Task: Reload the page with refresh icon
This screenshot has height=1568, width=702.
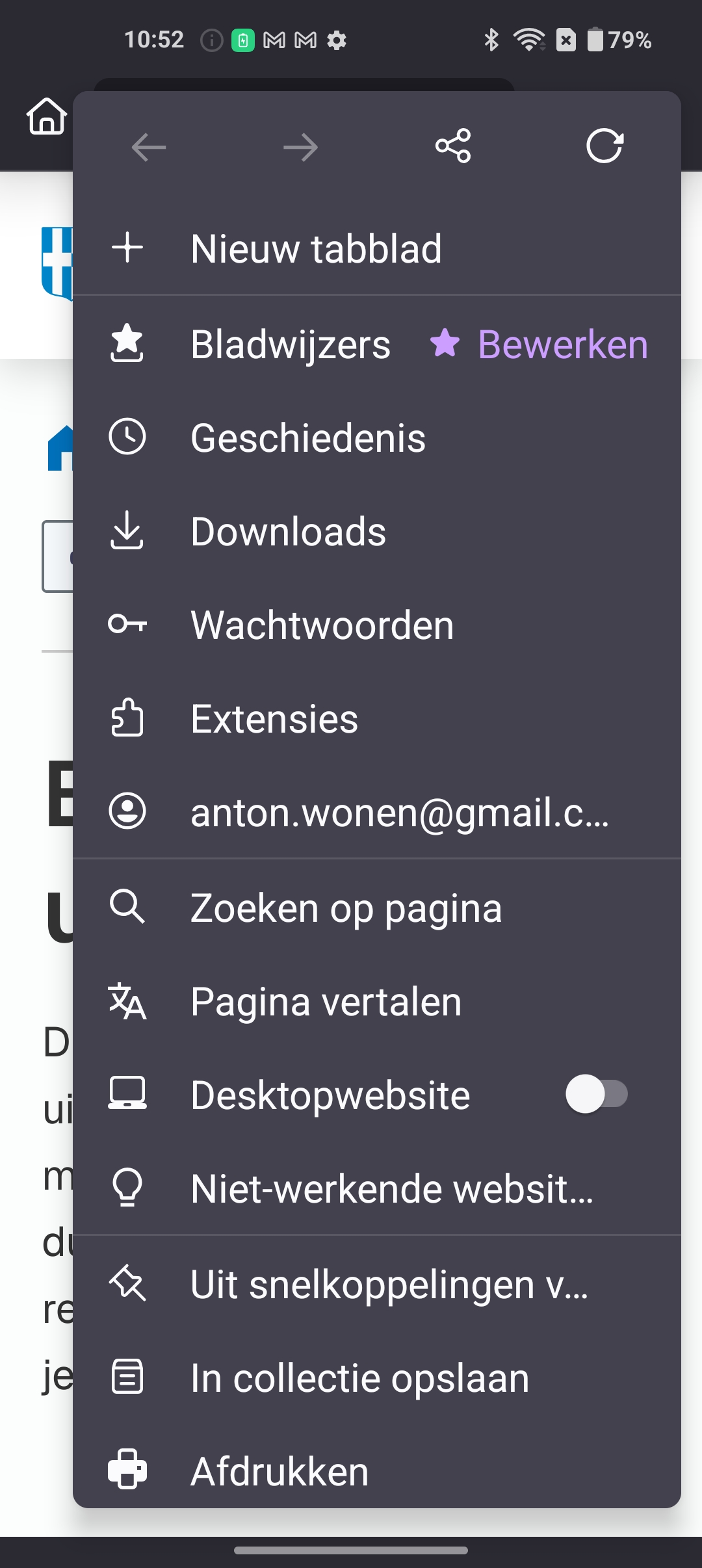Action: (604, 146)
